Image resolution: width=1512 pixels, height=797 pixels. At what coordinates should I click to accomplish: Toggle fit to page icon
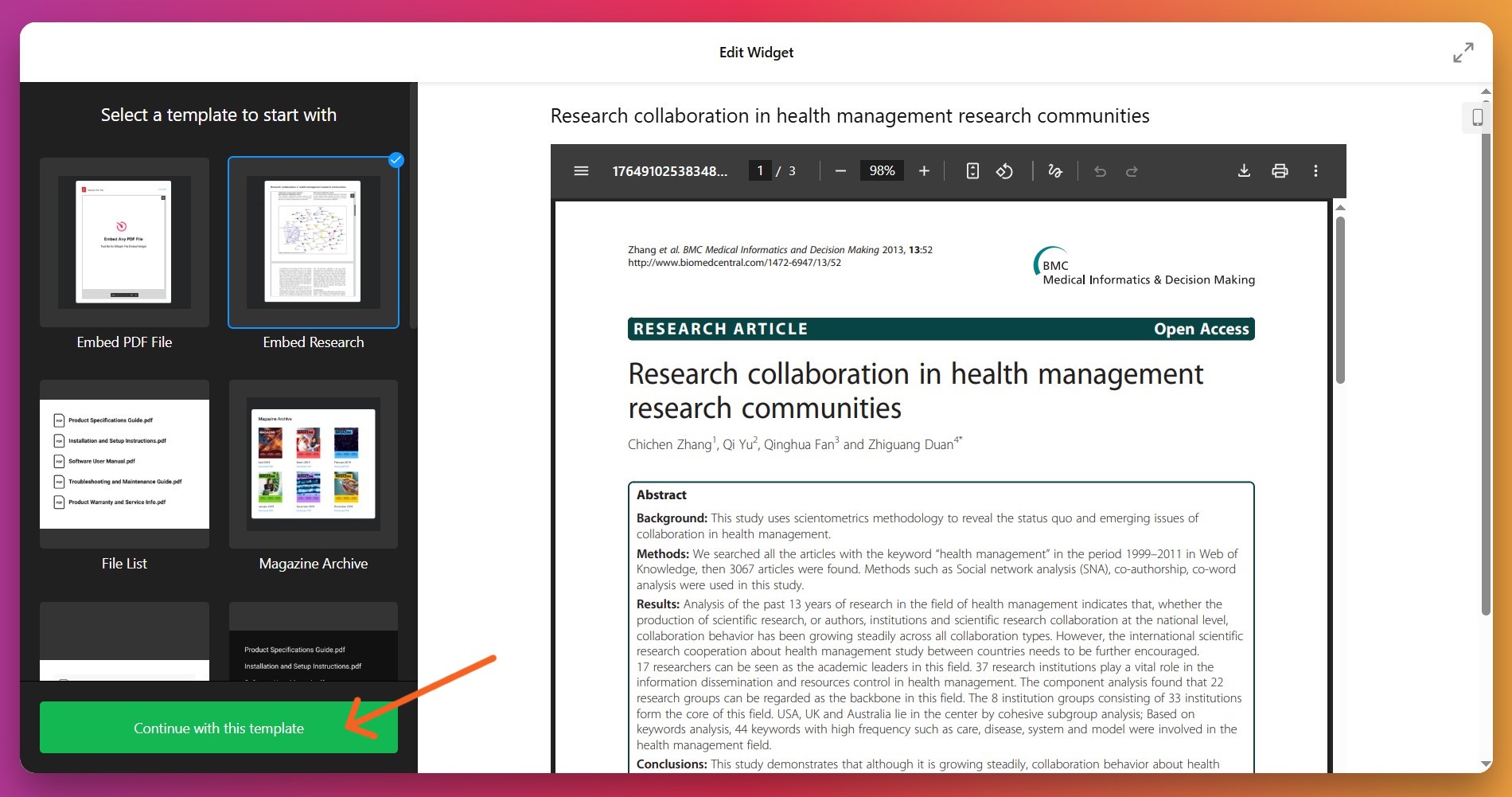[972, 171]
